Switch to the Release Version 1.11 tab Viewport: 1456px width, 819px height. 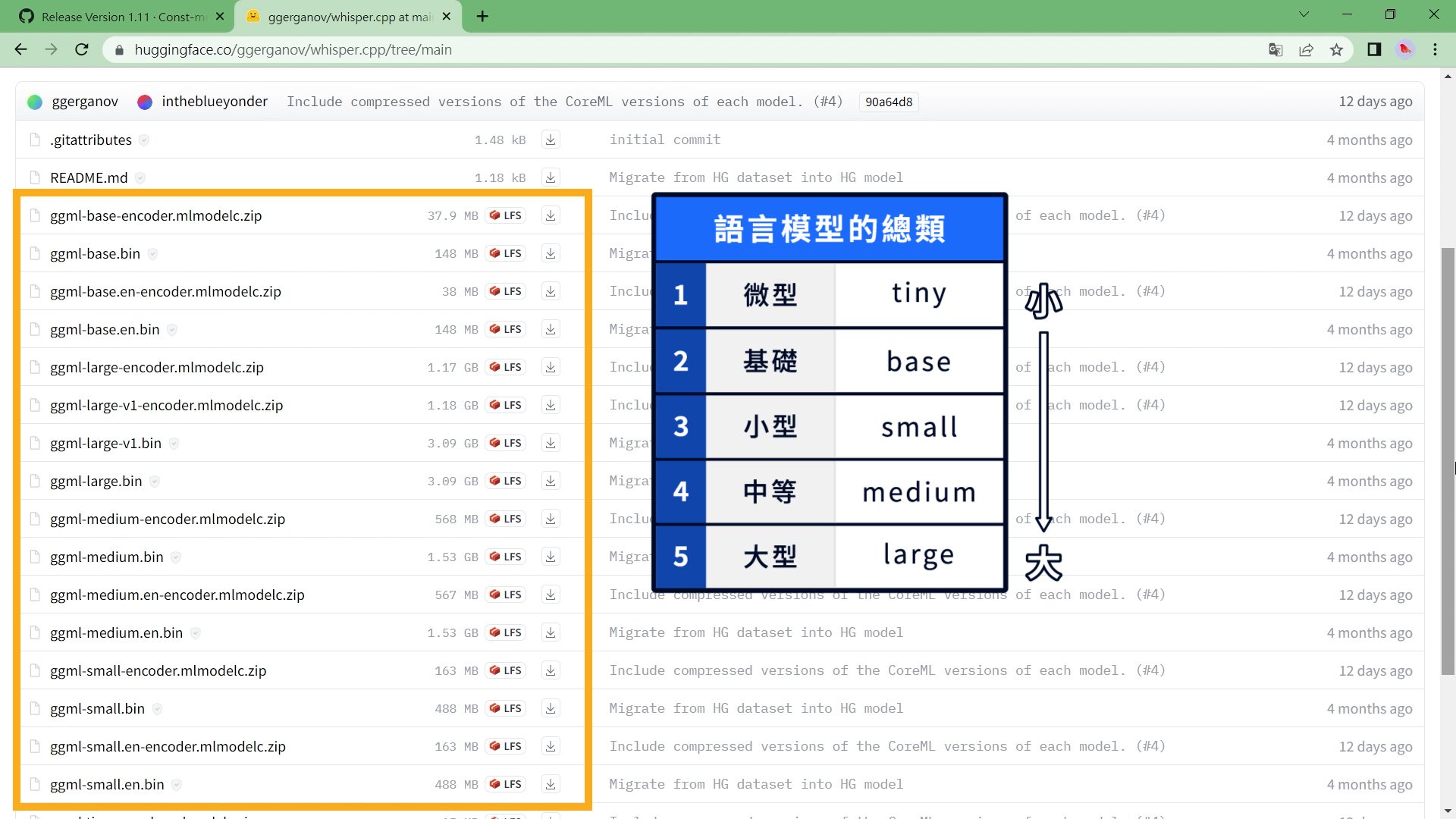[121, 17]
